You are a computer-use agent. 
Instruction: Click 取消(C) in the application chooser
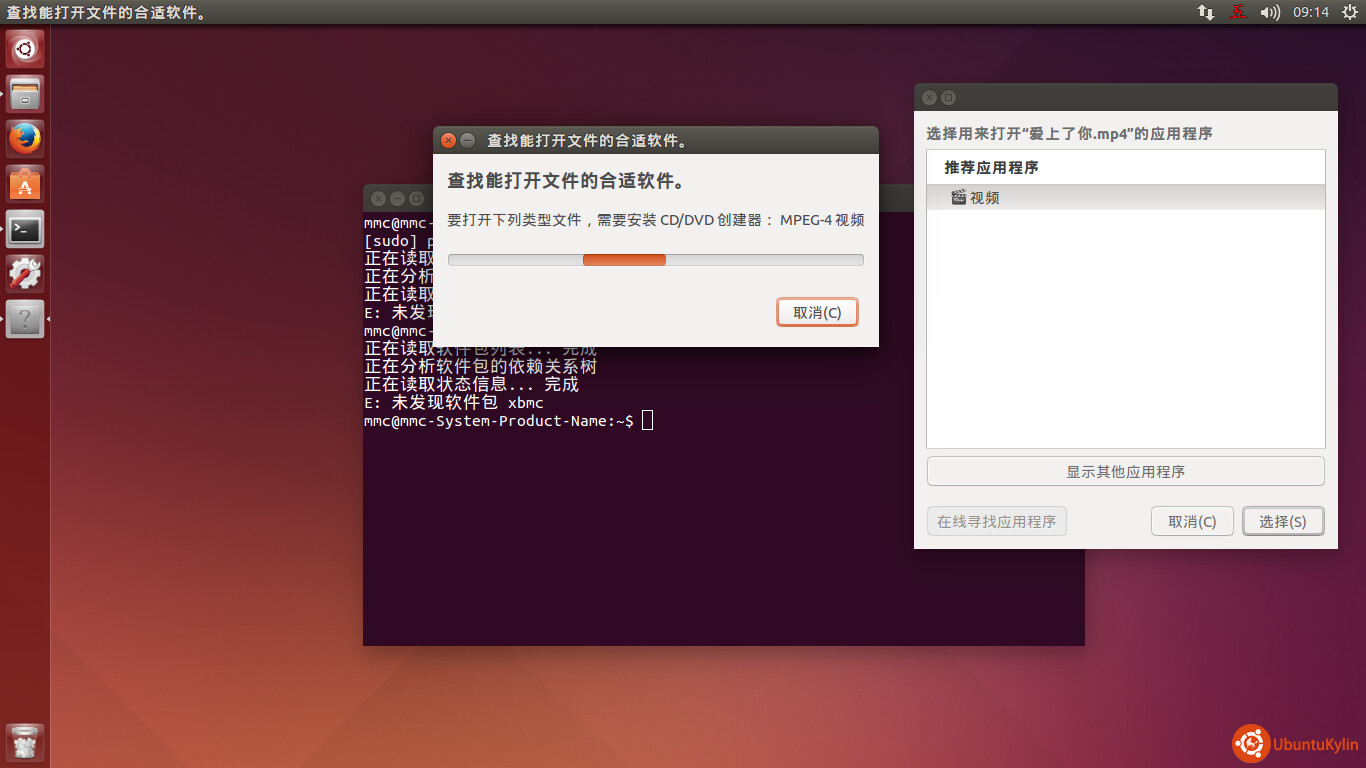[x=1192, y=521]
